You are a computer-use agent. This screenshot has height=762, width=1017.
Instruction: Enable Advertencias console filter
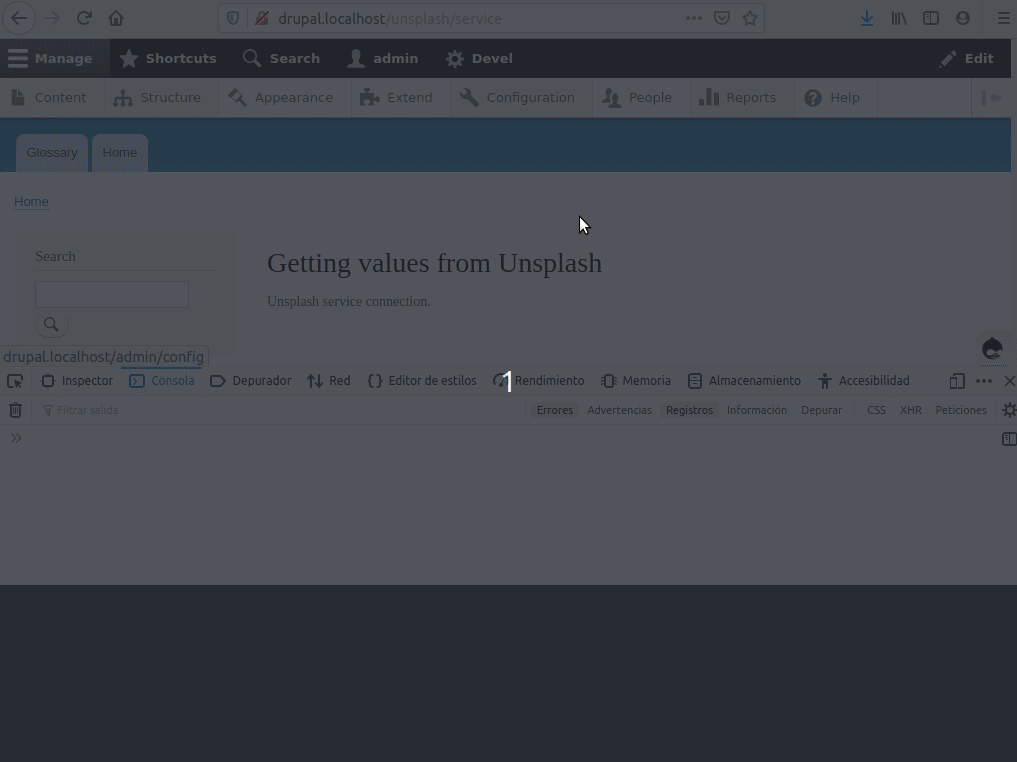[x=619, y=409]
